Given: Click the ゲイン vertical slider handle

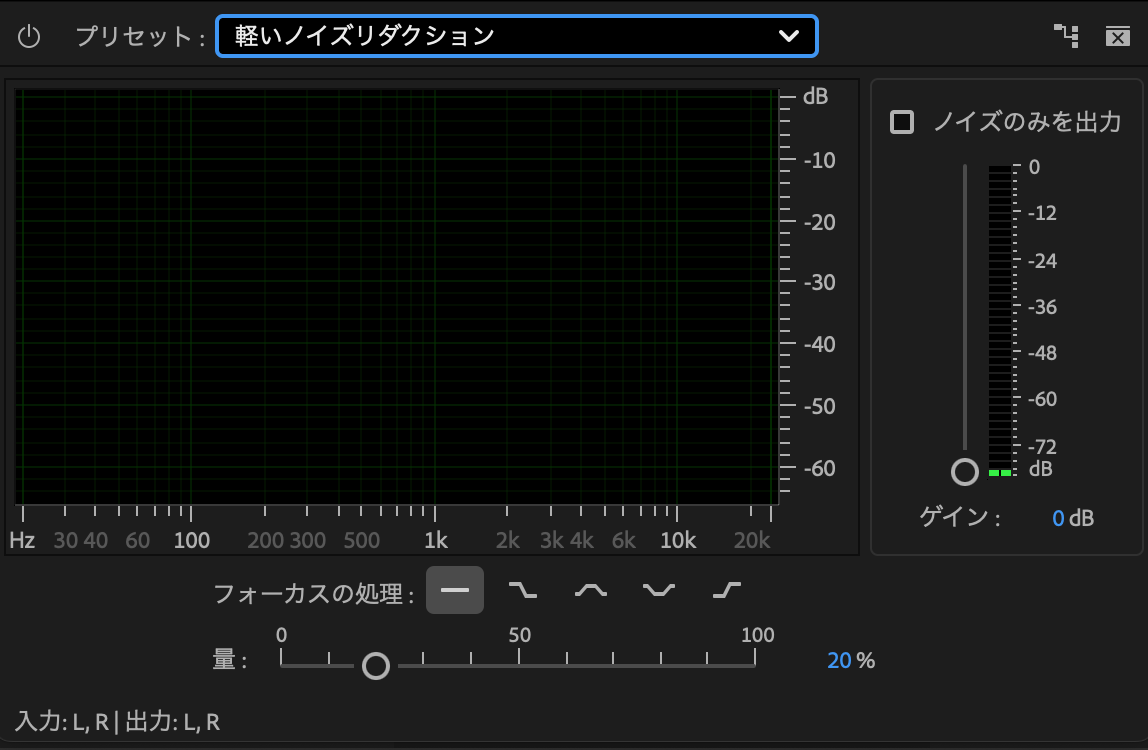Looking at the screenshot, I should tap(965, 472).
